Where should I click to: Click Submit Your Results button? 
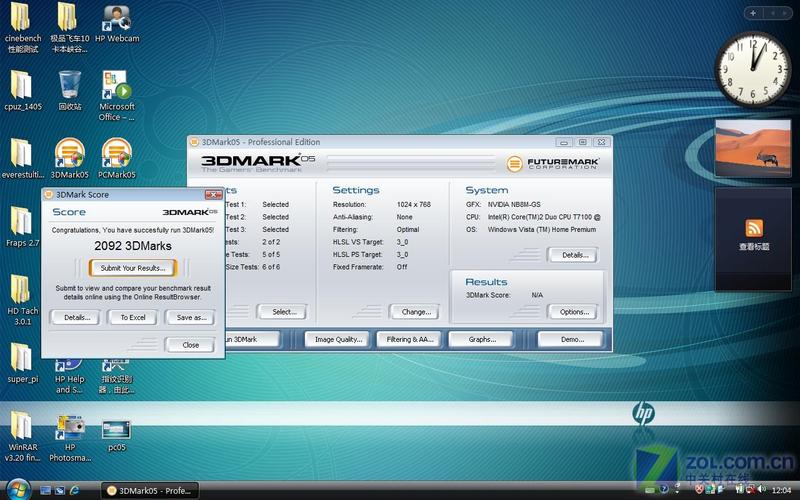pyautogui.click(x=133, y=268)
